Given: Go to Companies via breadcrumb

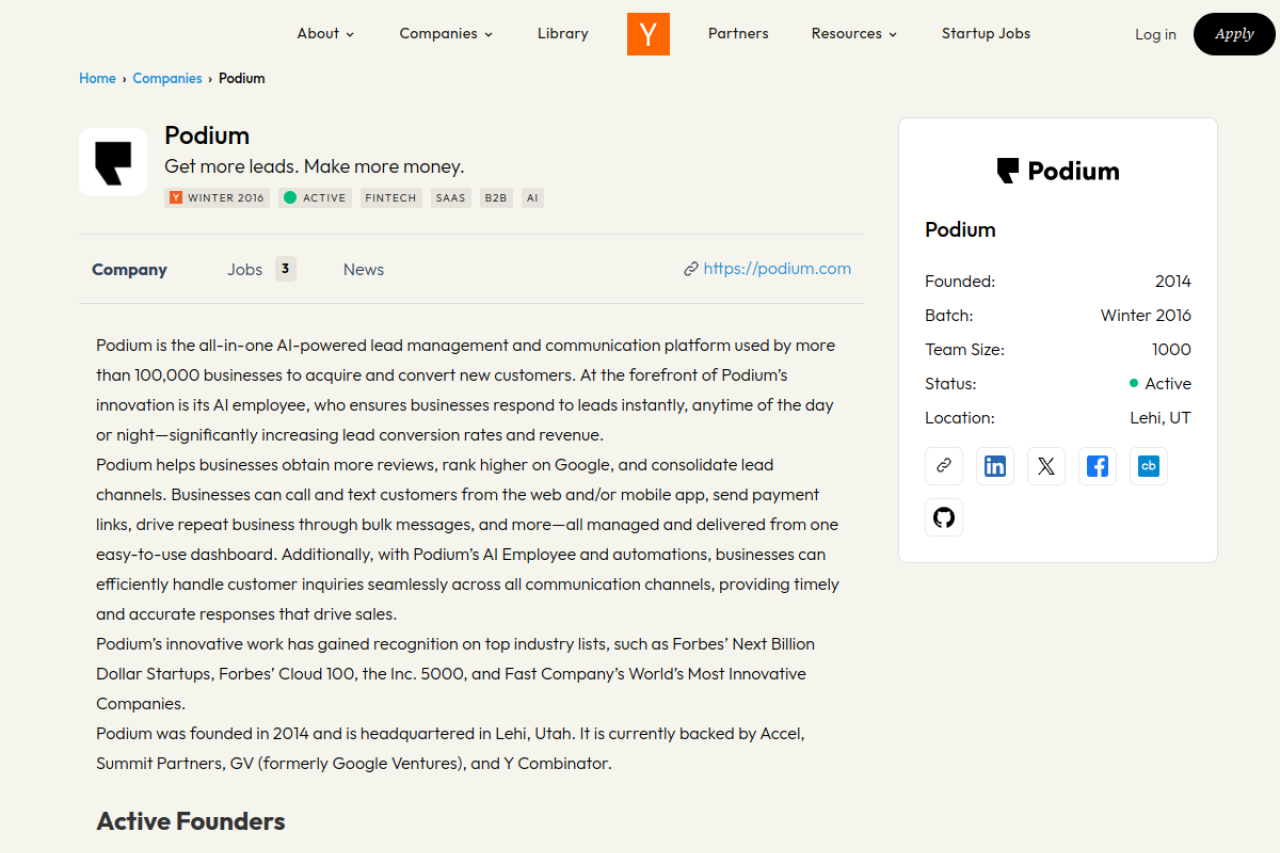Looking at the screenshot, I should point(167,79).
